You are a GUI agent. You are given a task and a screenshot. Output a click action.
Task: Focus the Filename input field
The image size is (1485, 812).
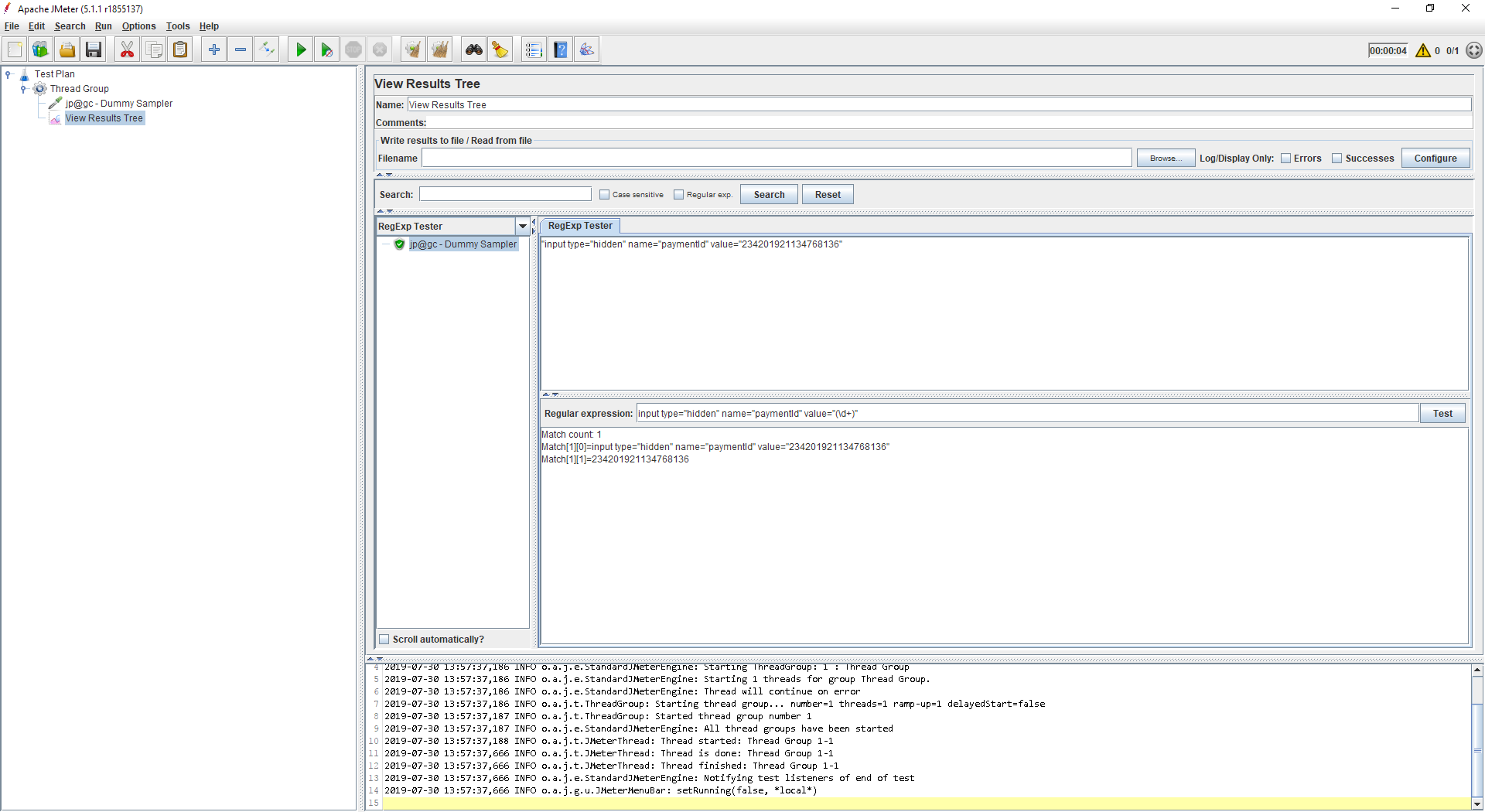pos(777,159)
